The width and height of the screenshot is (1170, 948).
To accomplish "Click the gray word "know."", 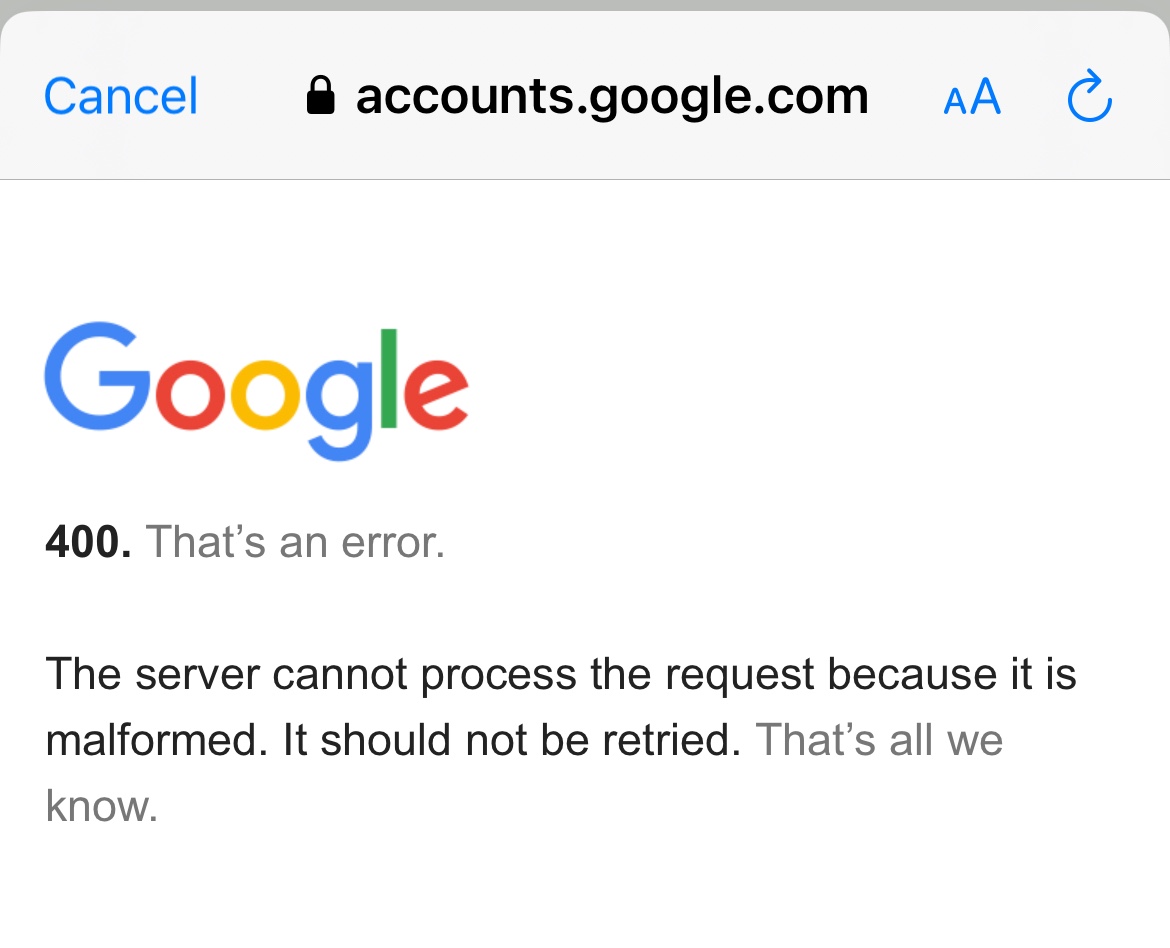I will [102, 806].
